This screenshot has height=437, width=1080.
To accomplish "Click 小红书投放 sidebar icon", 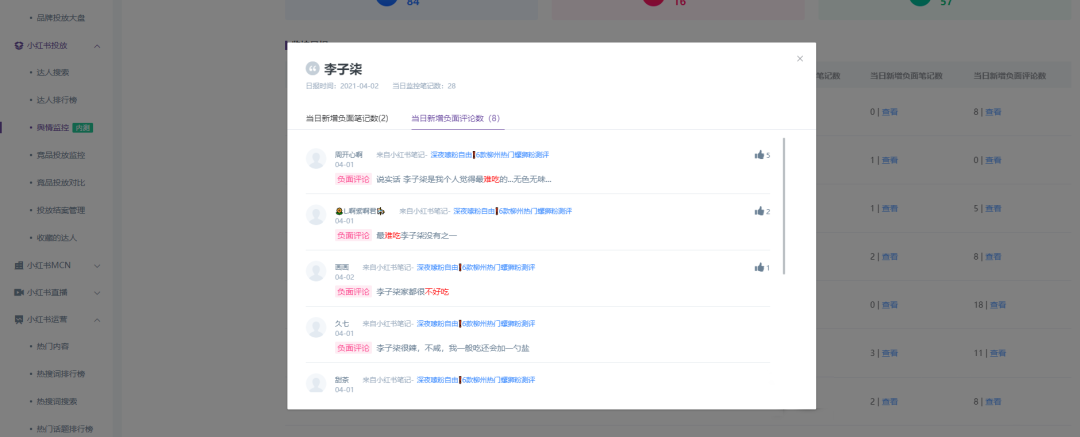I will pos(19,45).
